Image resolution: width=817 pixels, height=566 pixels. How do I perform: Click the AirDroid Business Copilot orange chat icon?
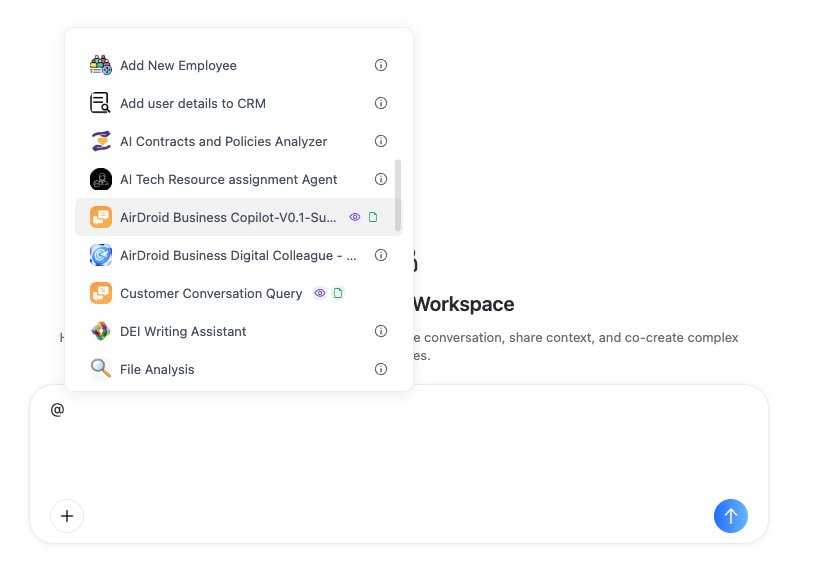click(x=101, y=217)
